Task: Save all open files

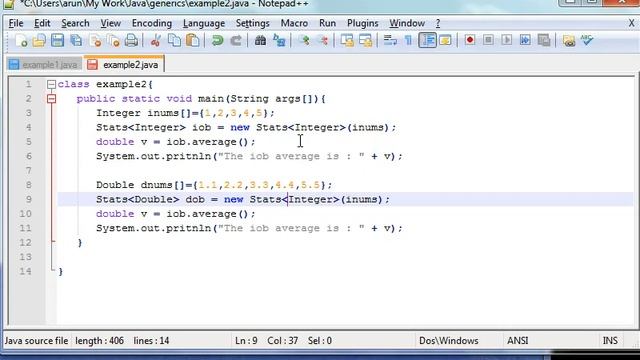Action: [76, 40]
